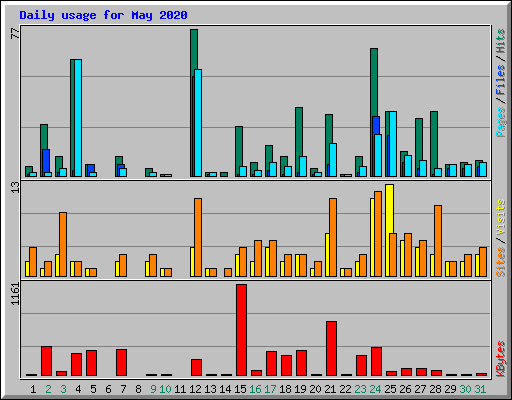
Task: Click the orange sites bar for day 3
Action: [63, 244]
